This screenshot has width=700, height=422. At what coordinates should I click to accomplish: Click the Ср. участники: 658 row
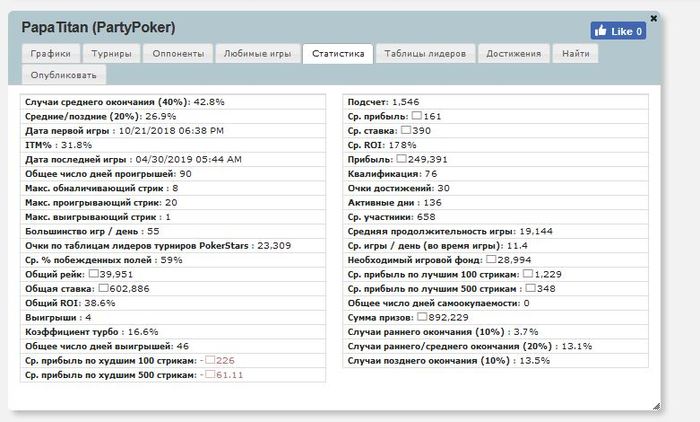pos(496,217)
